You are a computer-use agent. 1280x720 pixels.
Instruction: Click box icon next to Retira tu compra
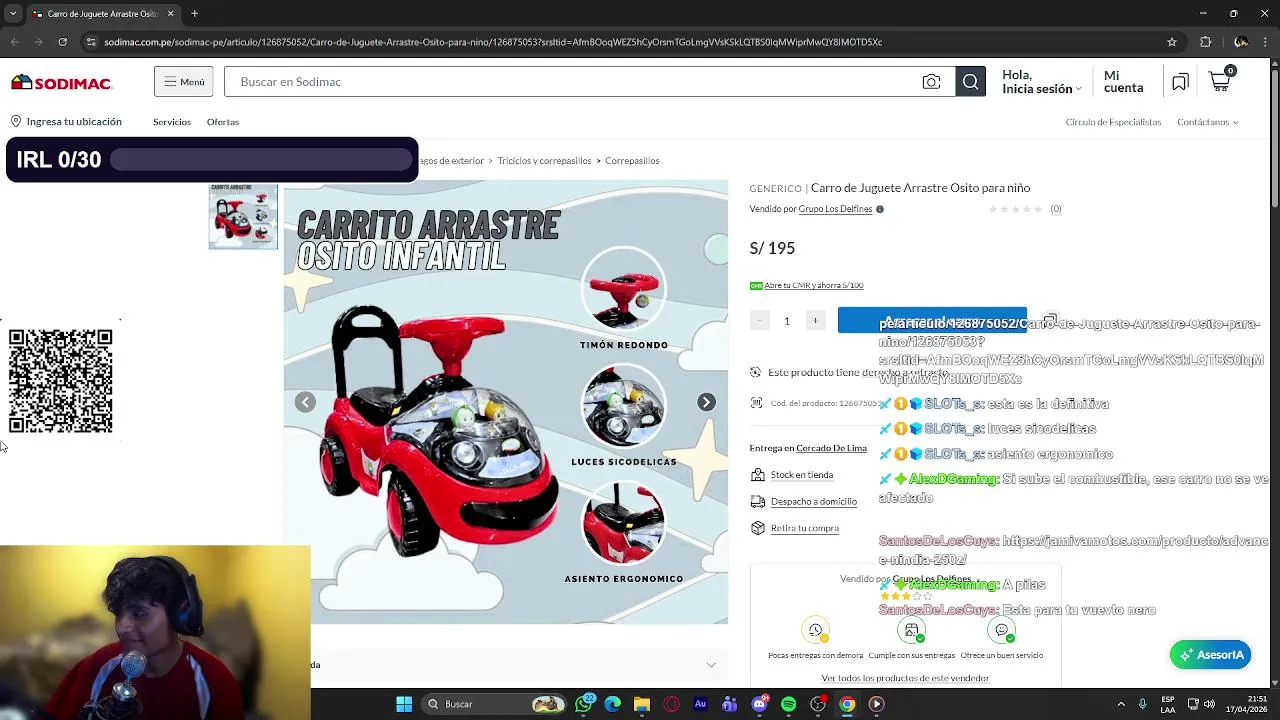pos(757,528)
